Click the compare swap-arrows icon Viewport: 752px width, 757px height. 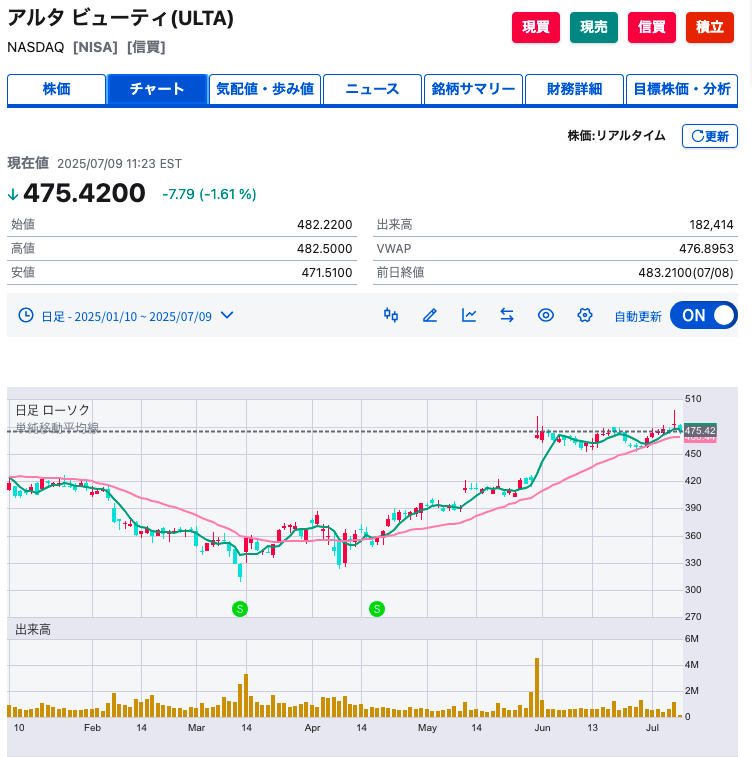point(507,316)
